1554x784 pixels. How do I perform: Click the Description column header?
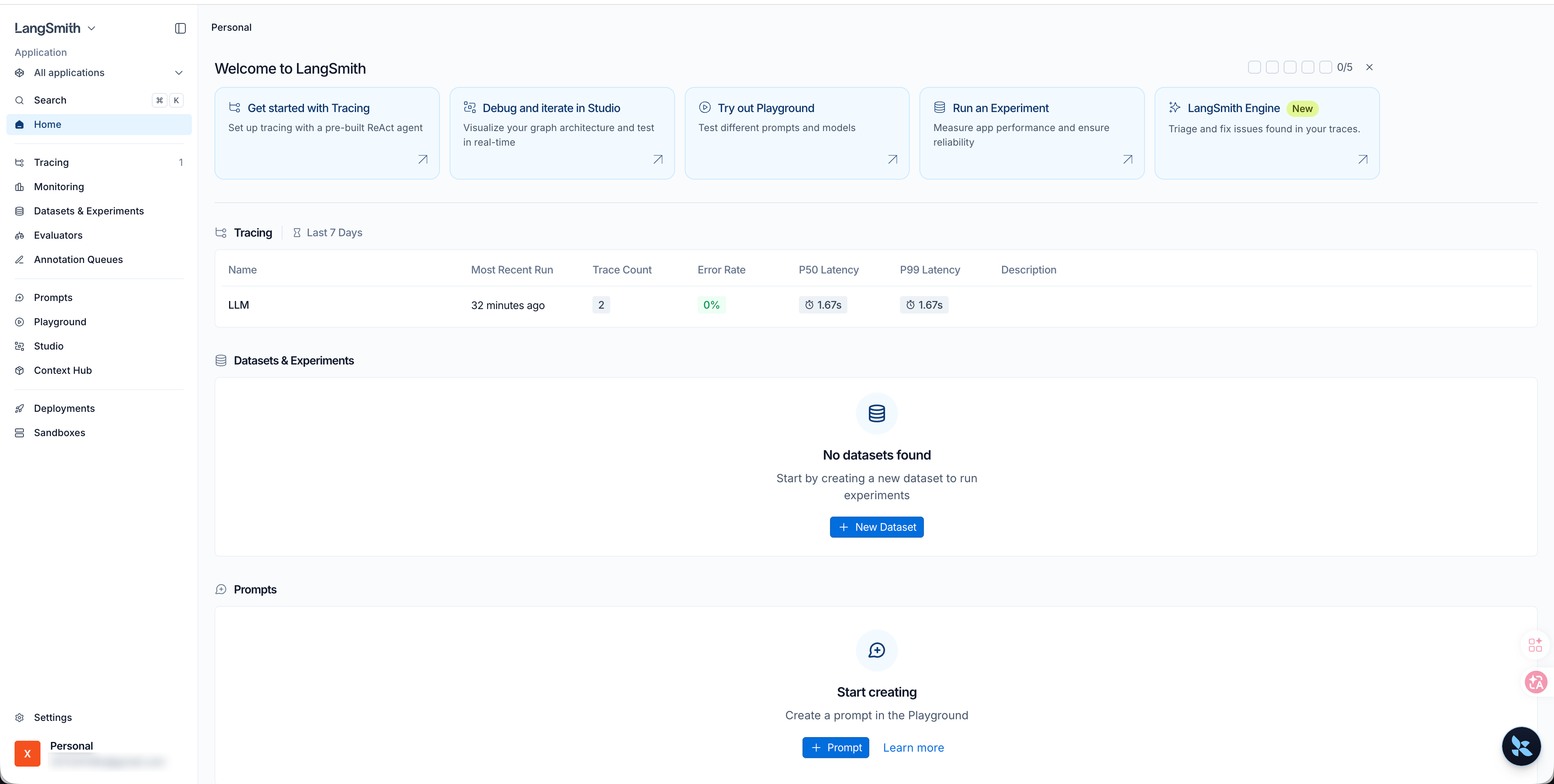1029,269
